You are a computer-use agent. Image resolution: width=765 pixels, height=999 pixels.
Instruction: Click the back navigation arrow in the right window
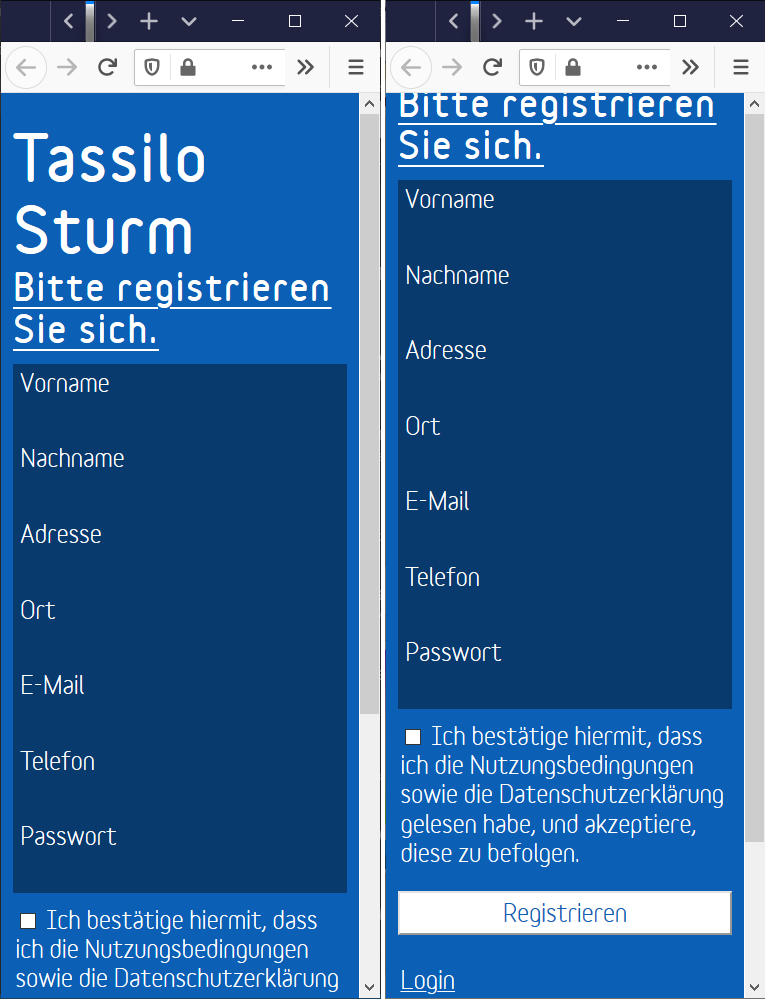410,67
